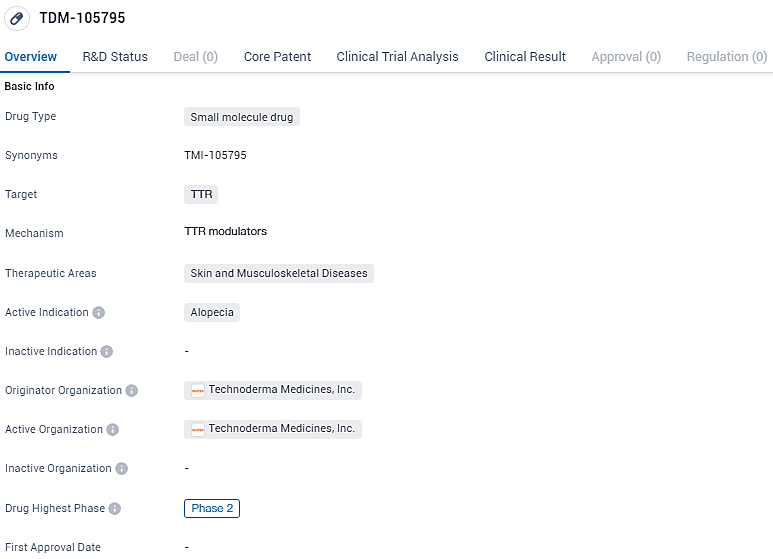Click info icon beside Inactive Organization
Screen dimensions: 773x559
pyautogui.click(x=122, y=469)
